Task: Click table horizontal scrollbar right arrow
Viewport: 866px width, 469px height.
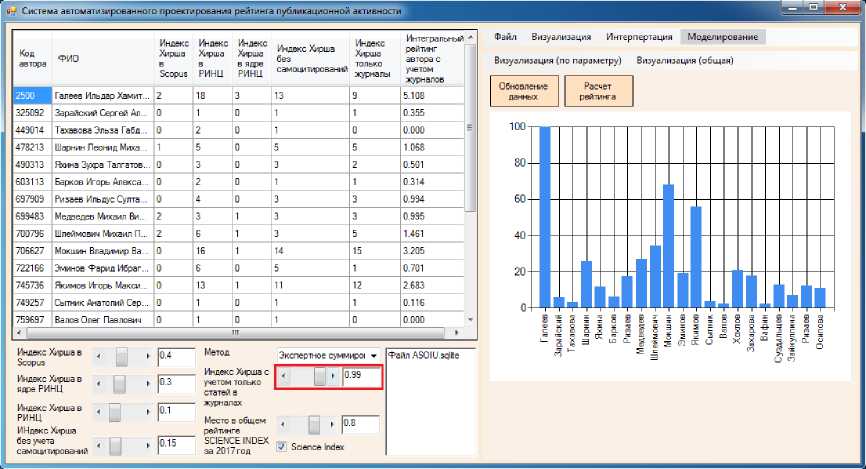Action: click(x=458, y=332)
